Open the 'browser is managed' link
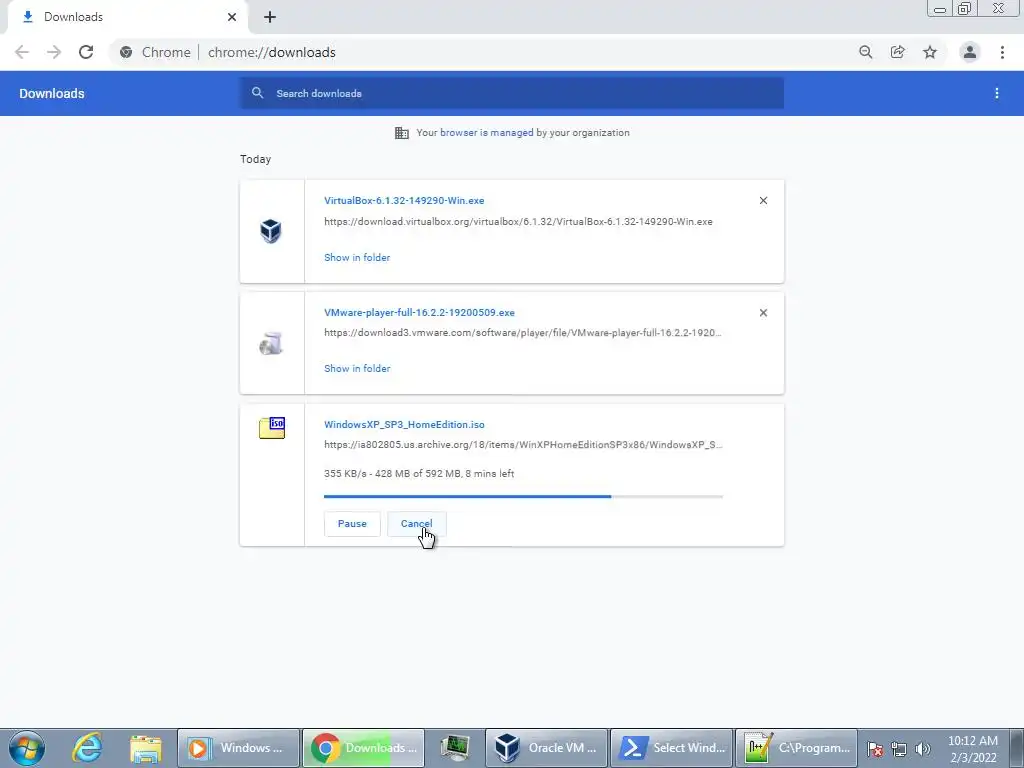 click(x=487, y=133)
